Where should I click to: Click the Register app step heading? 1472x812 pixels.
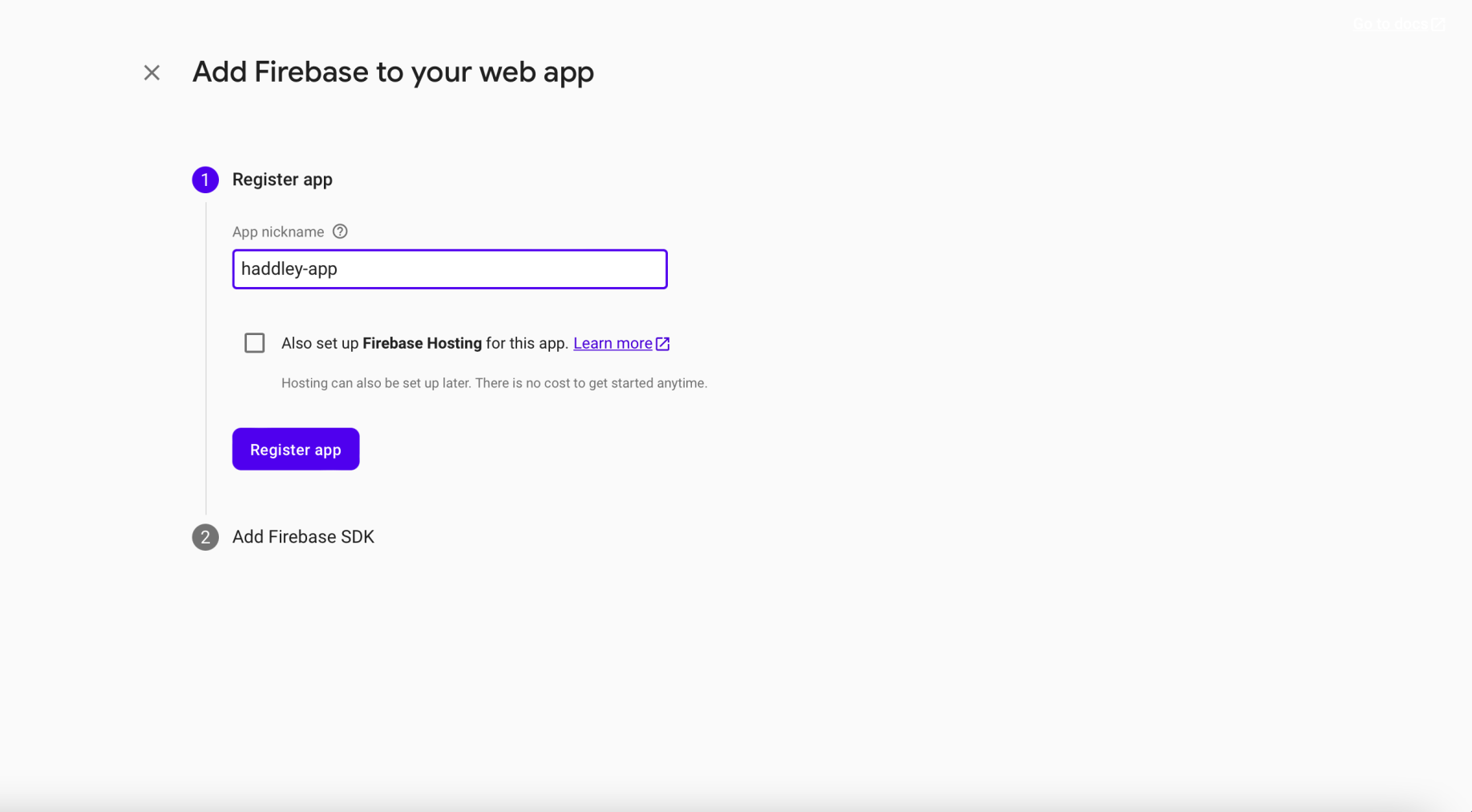(x=282, y=180)
